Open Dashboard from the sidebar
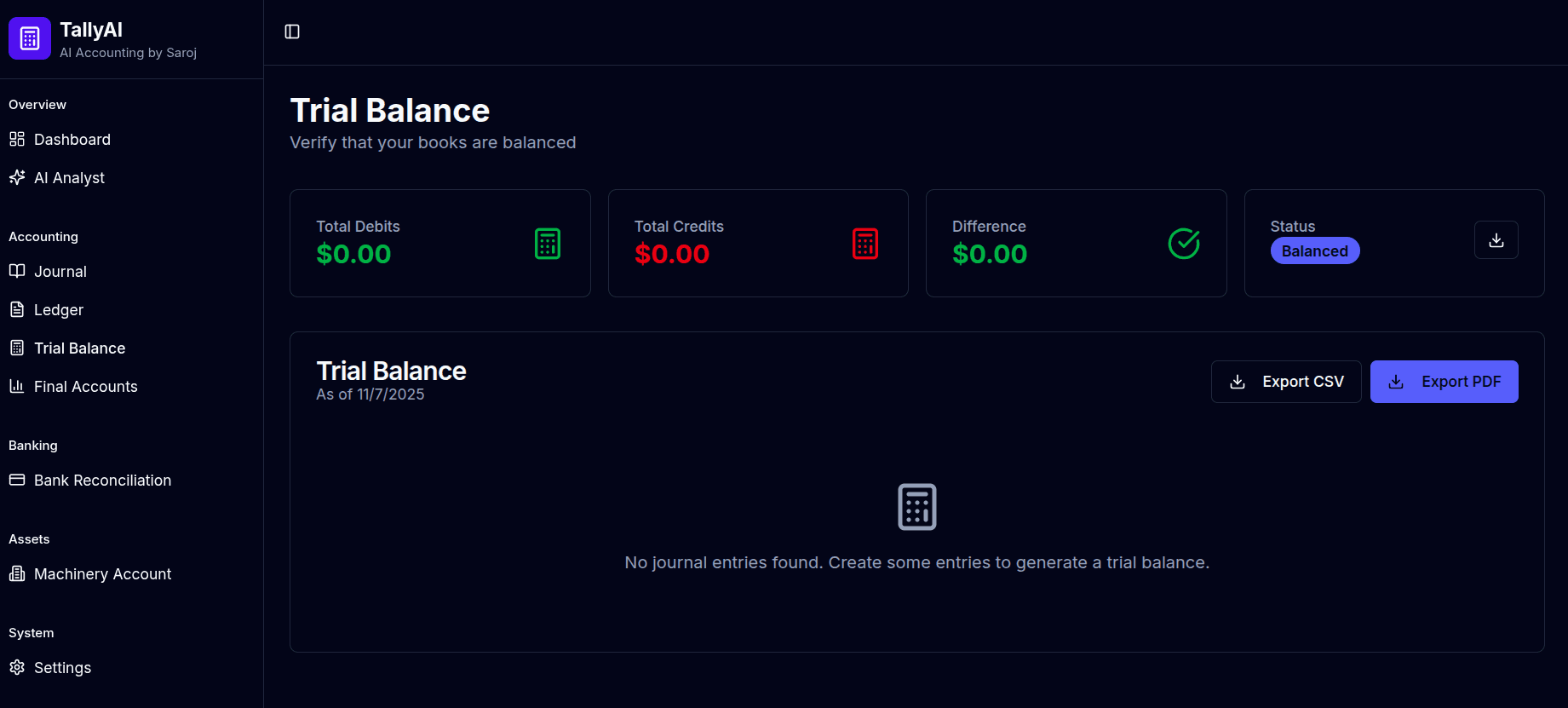This screenshot has height=708, width=1568. coord(72,140)
